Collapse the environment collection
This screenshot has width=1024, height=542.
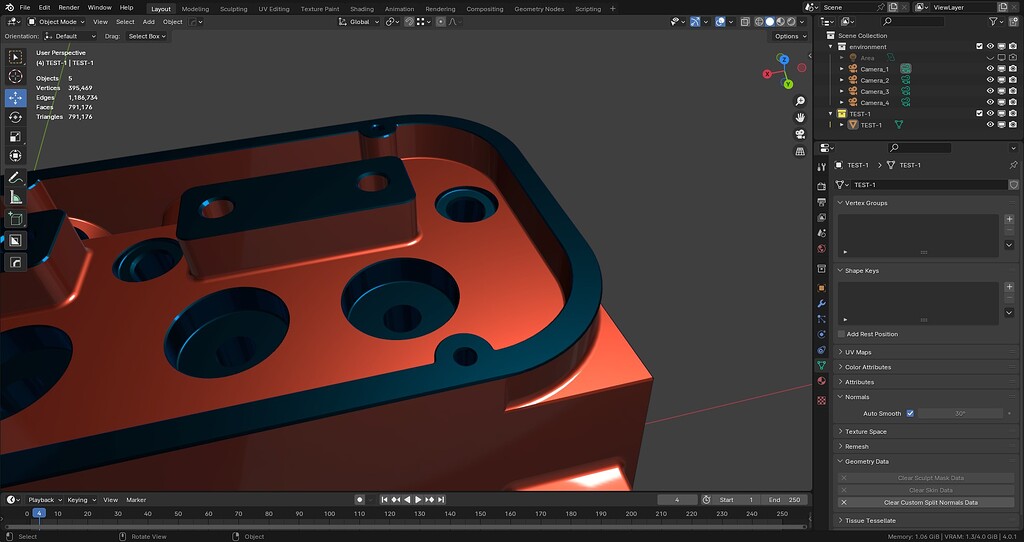click(831, 46)
